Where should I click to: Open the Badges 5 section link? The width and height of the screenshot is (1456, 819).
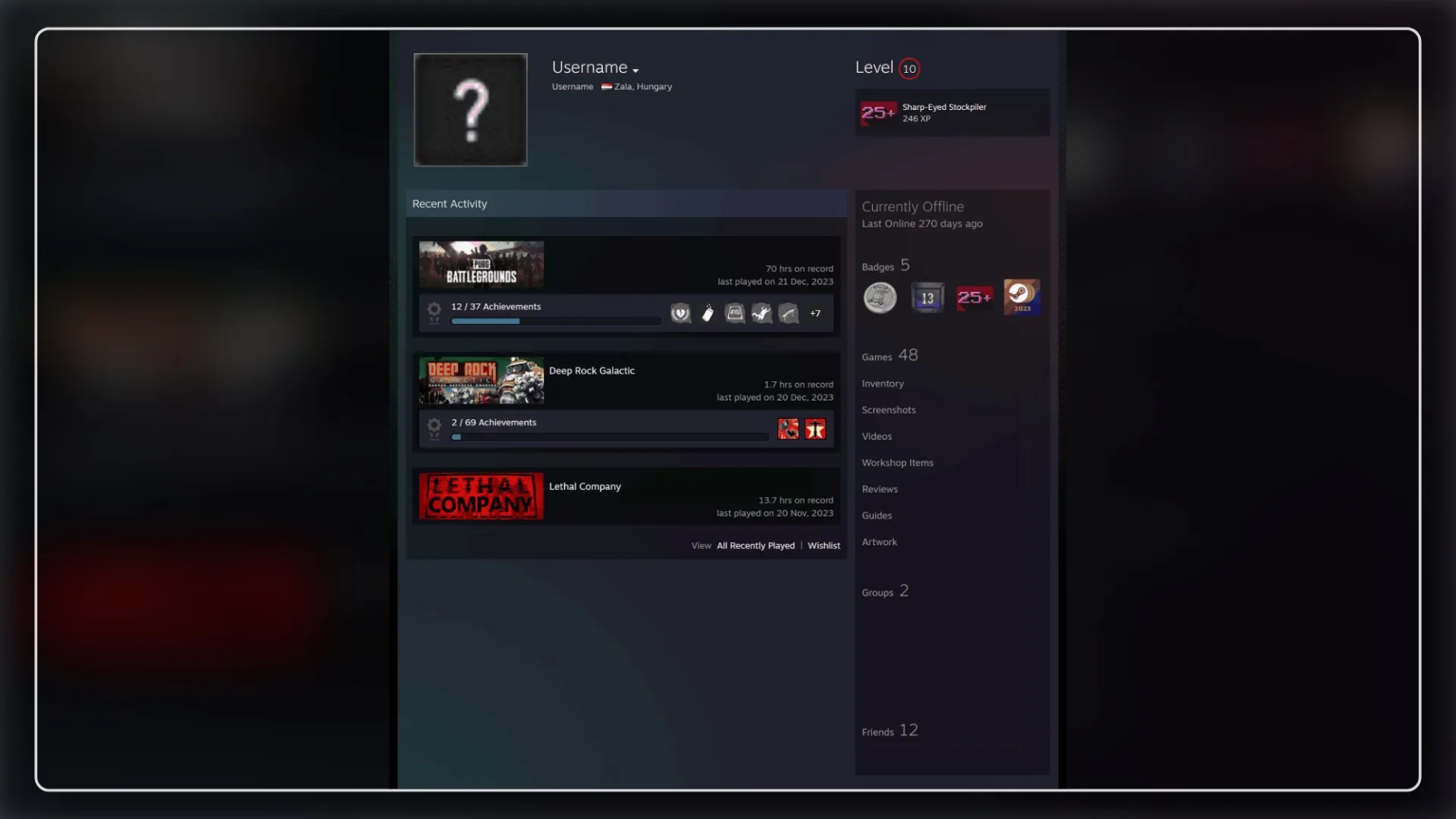[x=885, y=265]
